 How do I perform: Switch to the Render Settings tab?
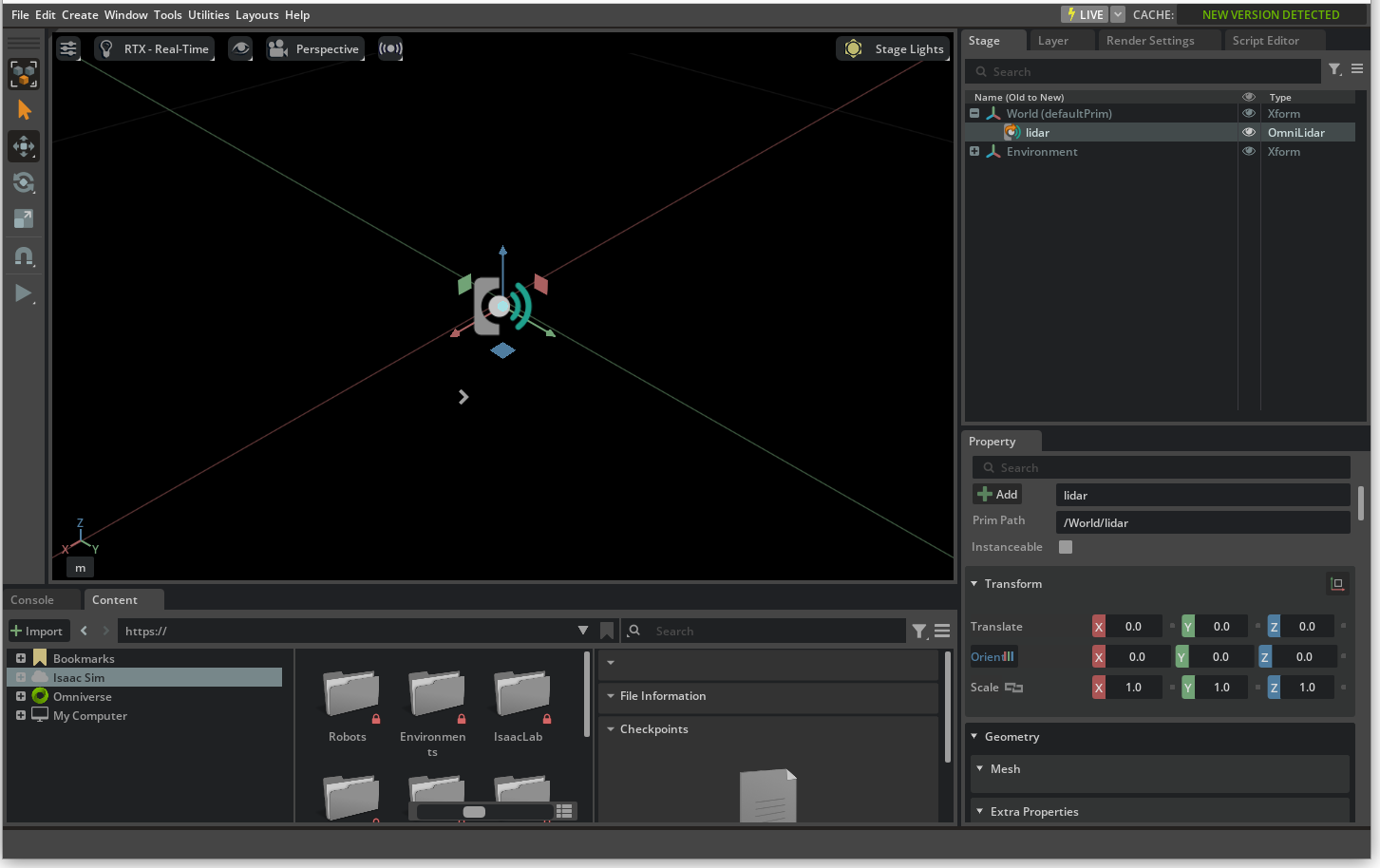(x=1150, y=41)
